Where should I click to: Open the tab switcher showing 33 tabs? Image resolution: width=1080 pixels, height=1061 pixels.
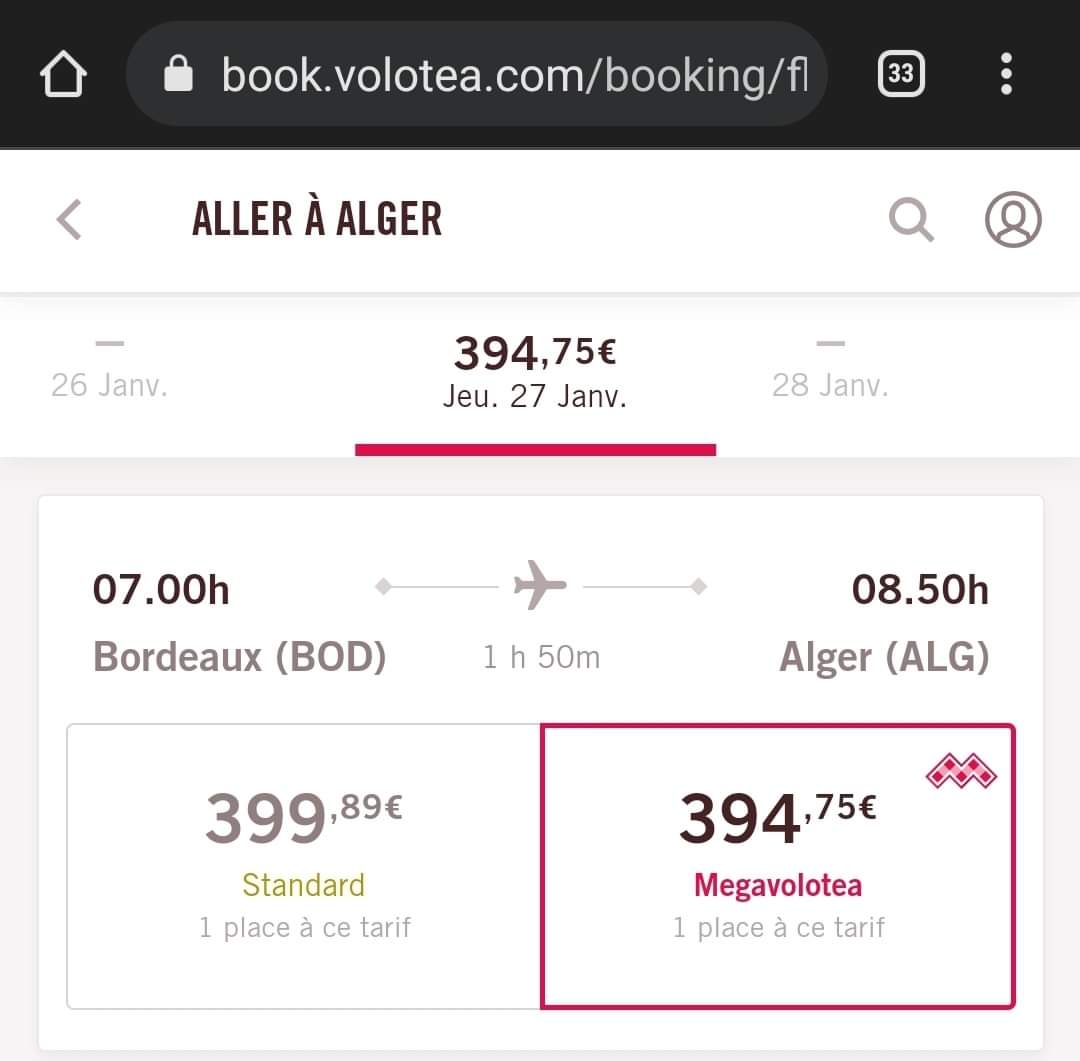click(x=901, y=73)
